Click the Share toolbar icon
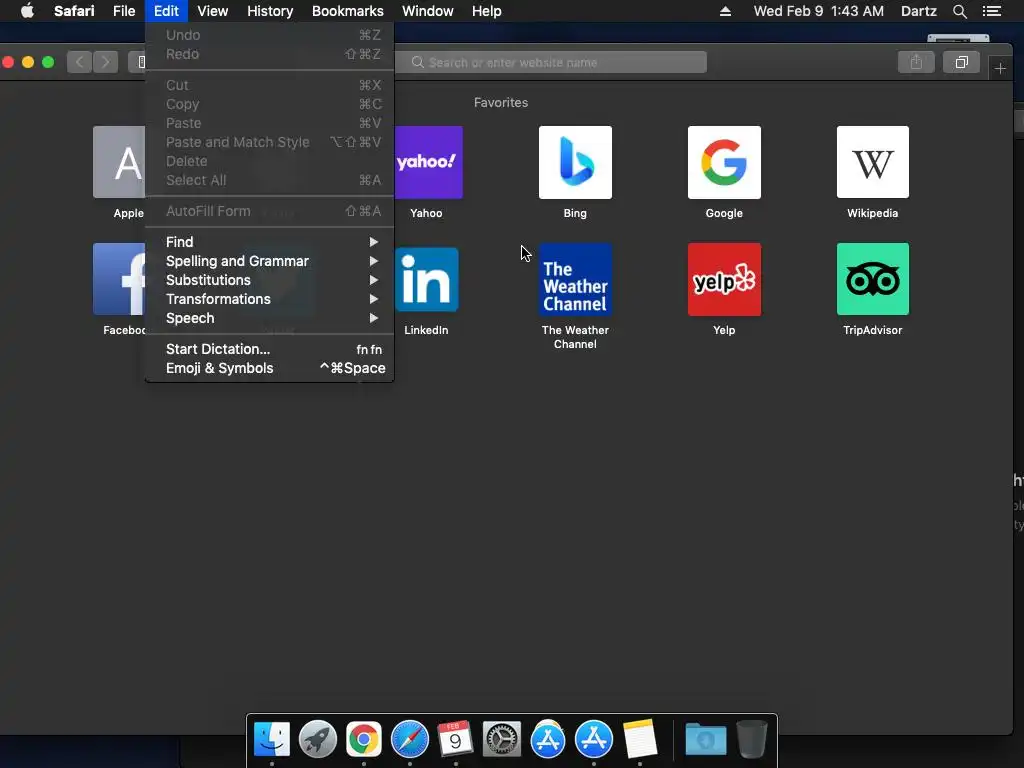1024x768 pixels. pos(916,62)
